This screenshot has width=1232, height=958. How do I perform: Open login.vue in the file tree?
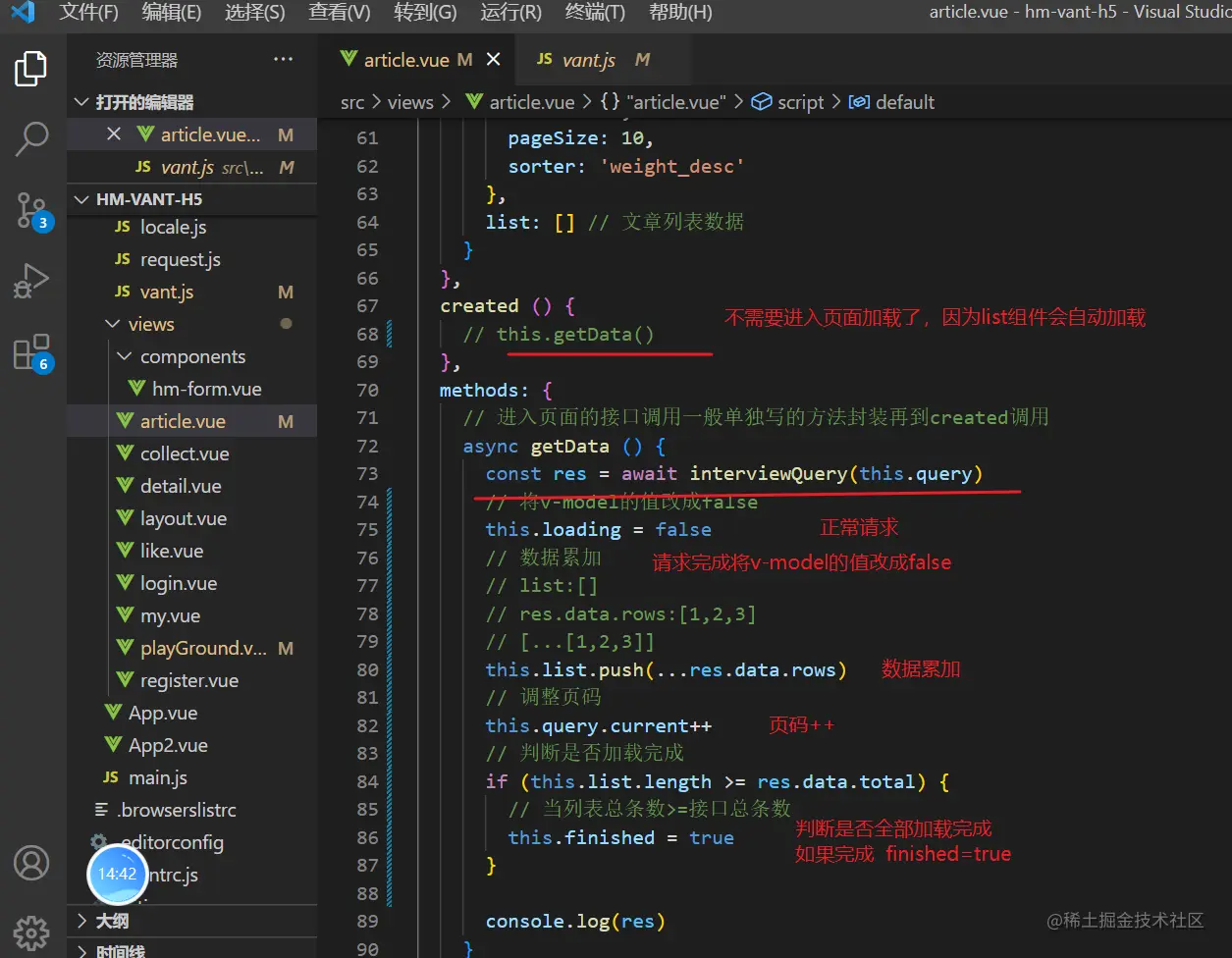coord(178,583)
